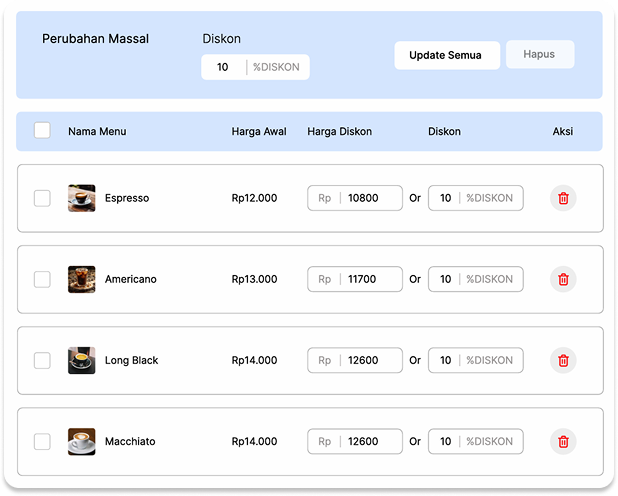Click the trash icon for Americano
The image size is (618, 496).
coord(563,279)
